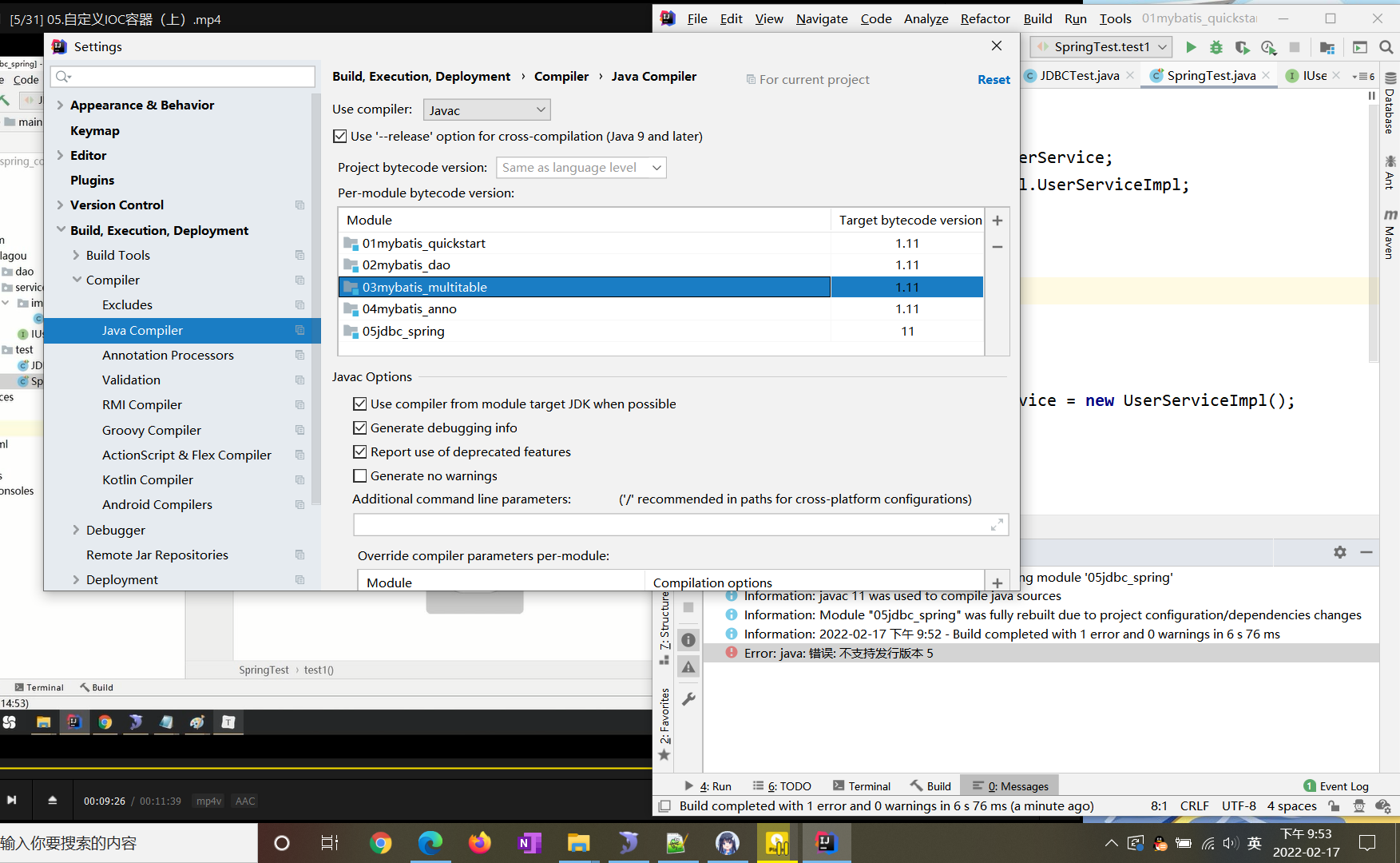Click Chrome icon in Windows taskbar
Image resolution: width=1400 pixels, height=863 pixels.
(381, 843)
